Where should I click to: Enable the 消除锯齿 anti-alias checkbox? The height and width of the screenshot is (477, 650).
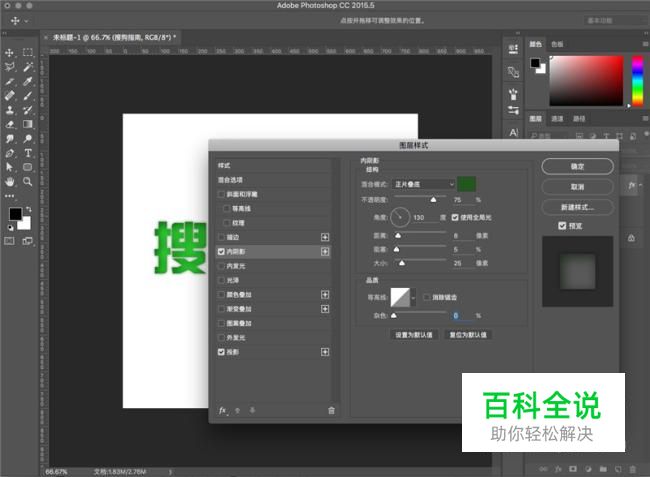(x=427, y=297)
